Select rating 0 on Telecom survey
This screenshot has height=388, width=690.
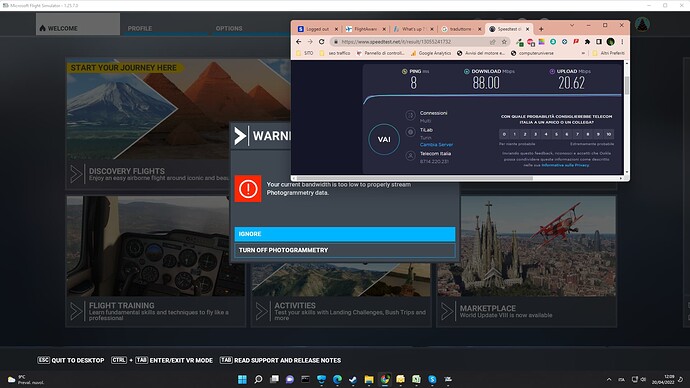point(504,134)
